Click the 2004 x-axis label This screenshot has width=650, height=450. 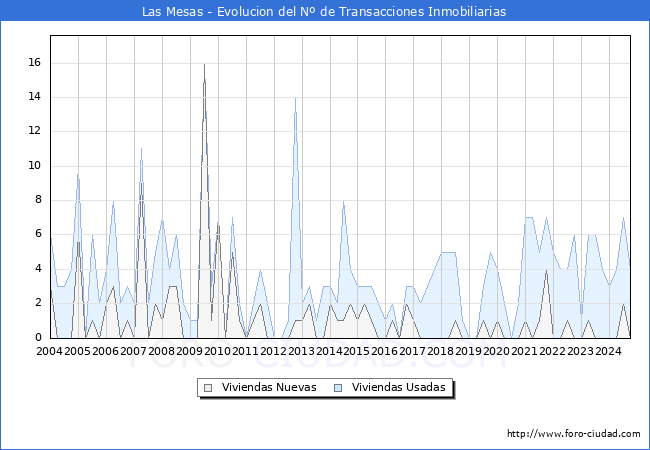[49, 351]
